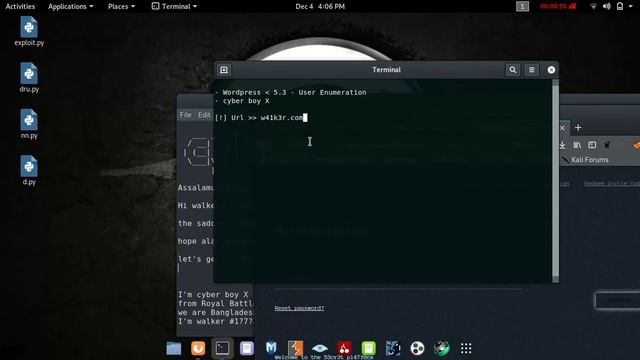The height and width of the screenshot is (360, 640).
Task: Click terminal Url input line with w41k3r.com
Action: point(261,118)
